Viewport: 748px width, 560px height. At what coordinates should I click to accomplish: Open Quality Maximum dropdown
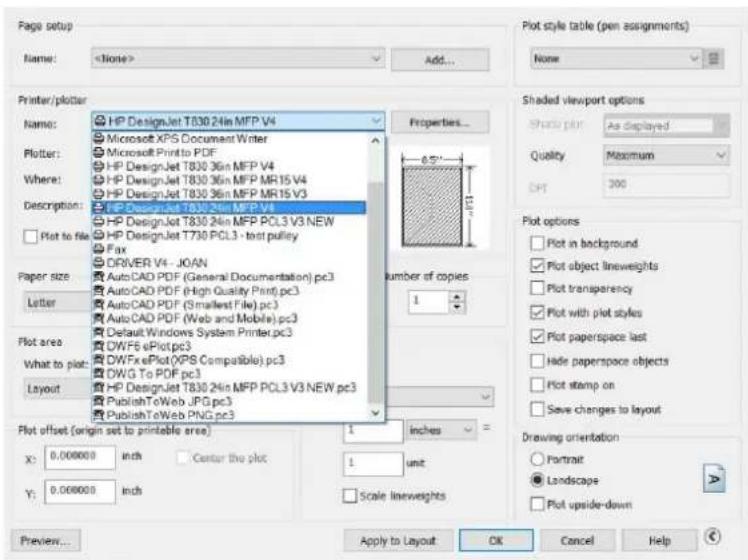(x=666, y=156)
